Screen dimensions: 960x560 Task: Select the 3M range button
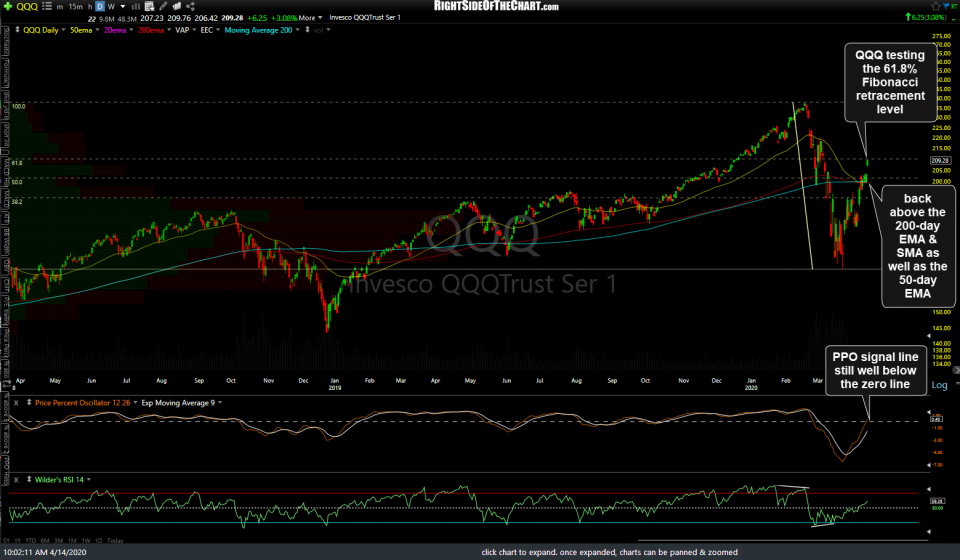(58, 541)
